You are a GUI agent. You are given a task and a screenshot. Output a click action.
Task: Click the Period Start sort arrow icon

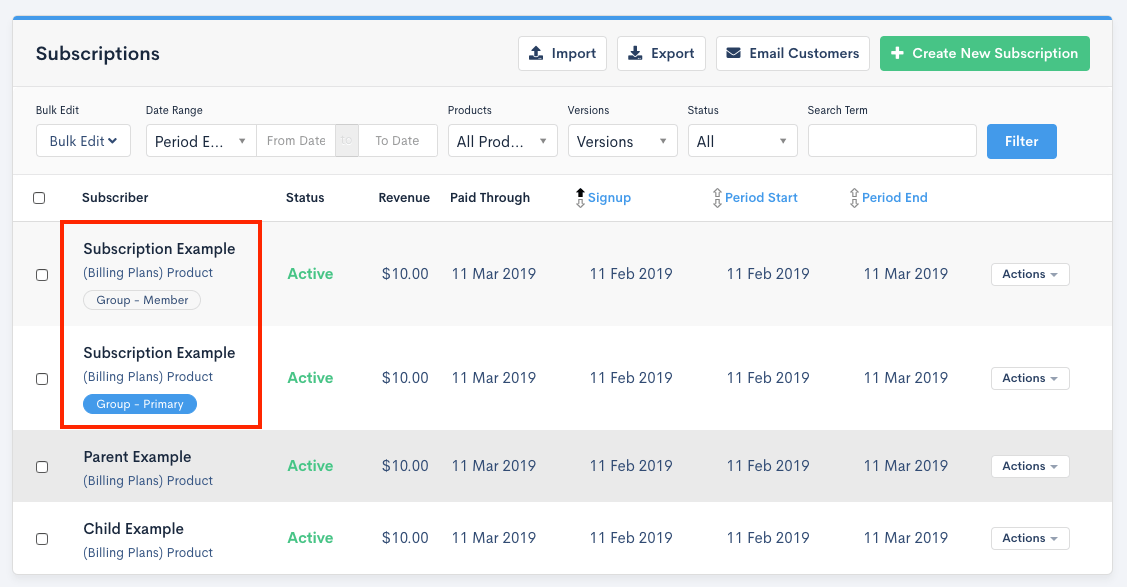pos(717,198)
